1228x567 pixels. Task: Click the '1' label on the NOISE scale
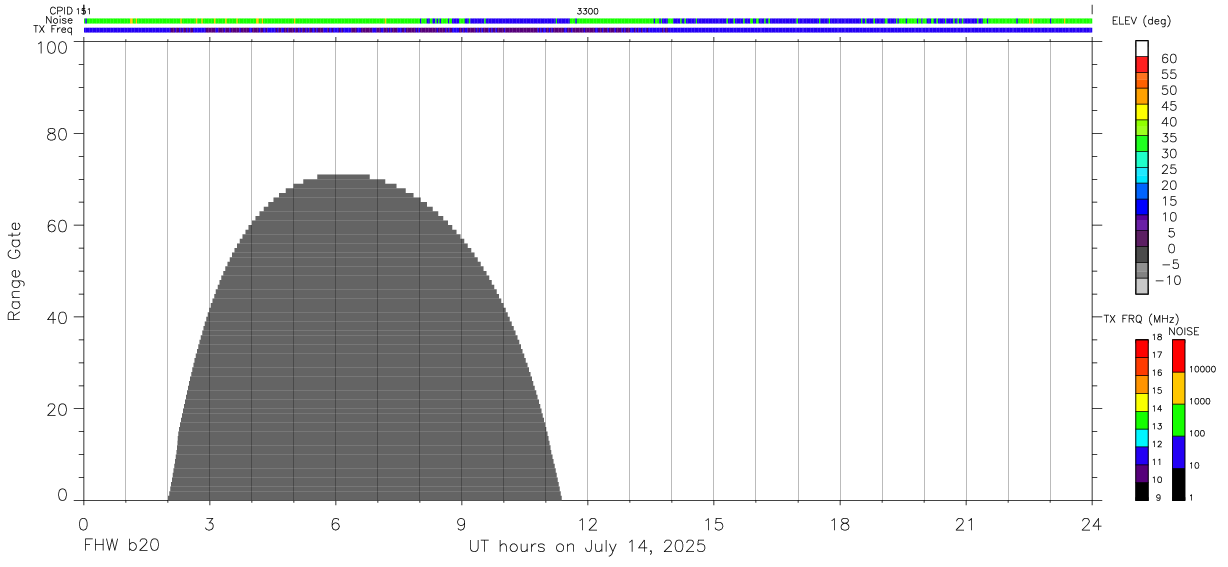pyautogui.click(x=1193, y=498)
